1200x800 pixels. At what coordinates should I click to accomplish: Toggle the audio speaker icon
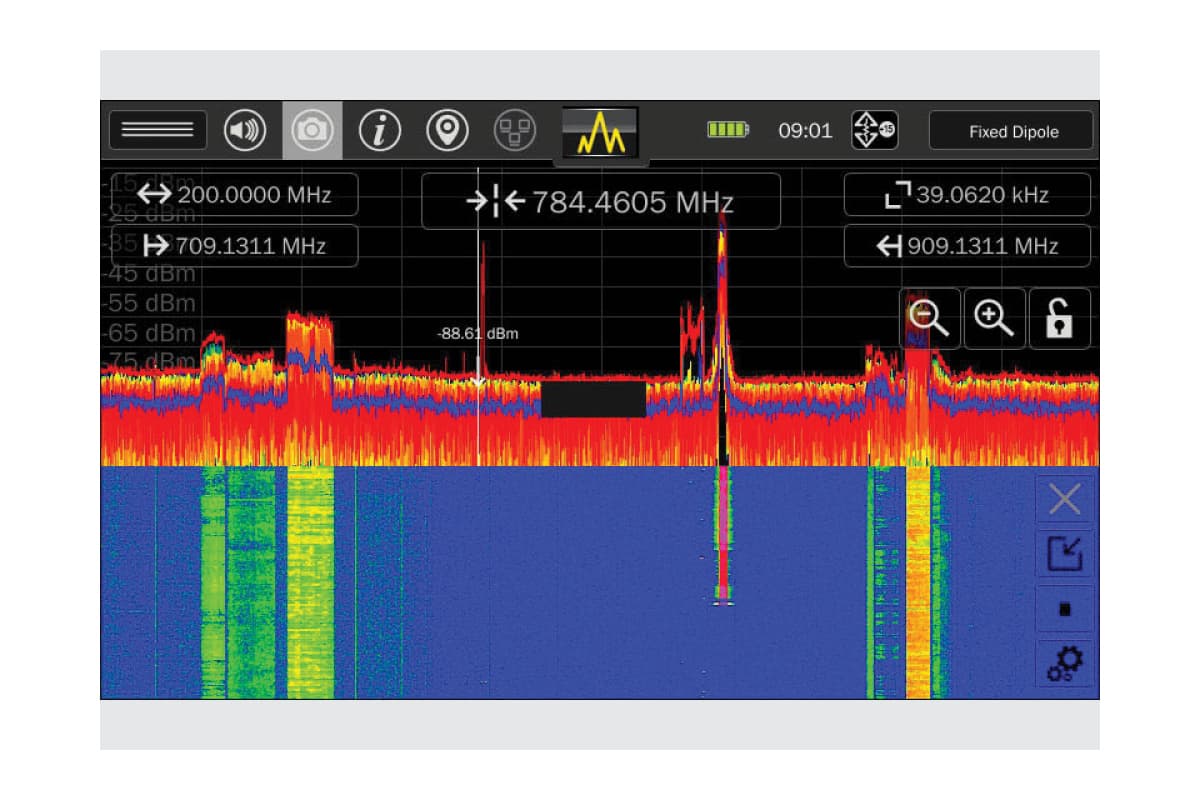245,131
